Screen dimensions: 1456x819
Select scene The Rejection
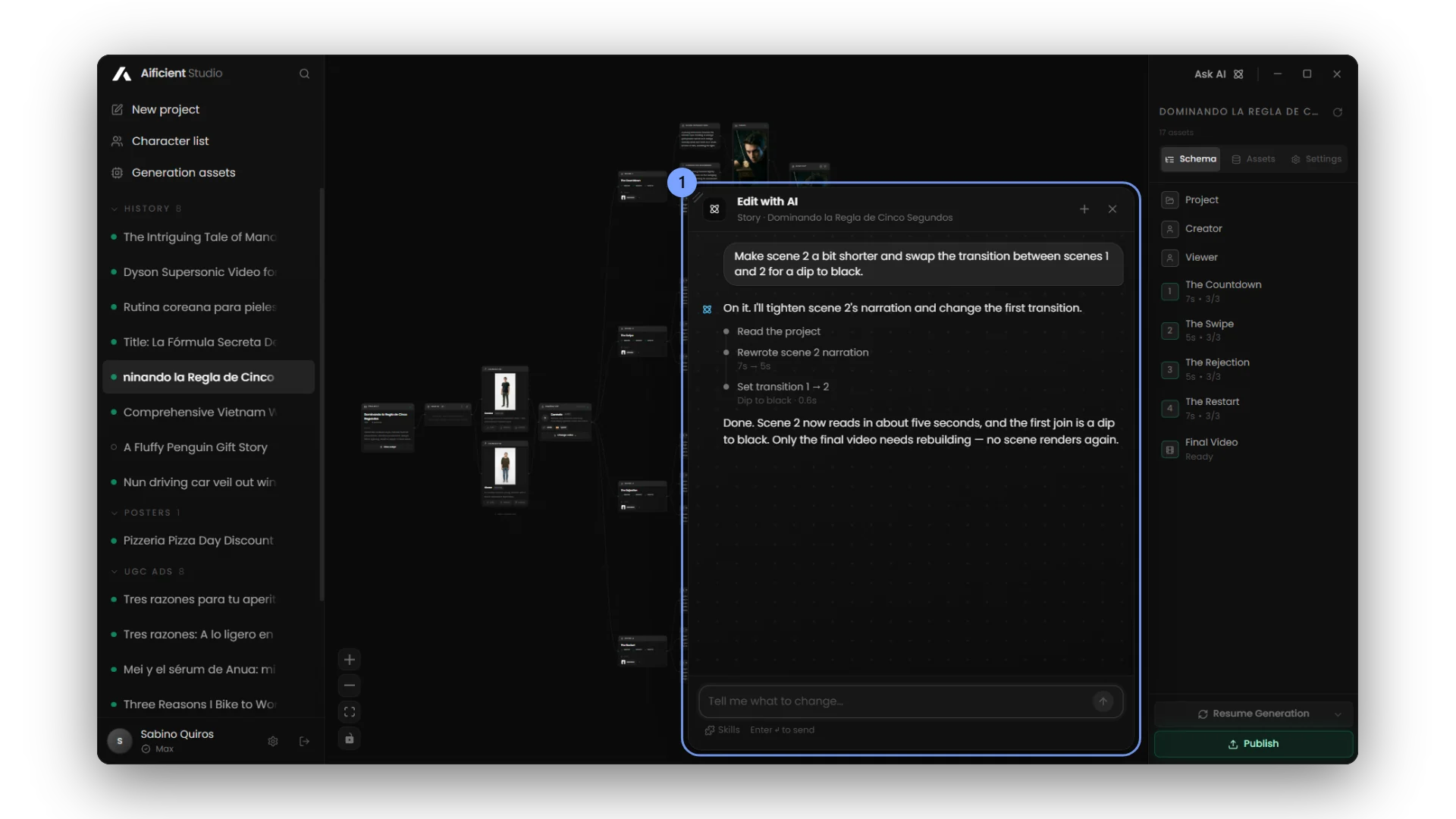point(1254,369)
